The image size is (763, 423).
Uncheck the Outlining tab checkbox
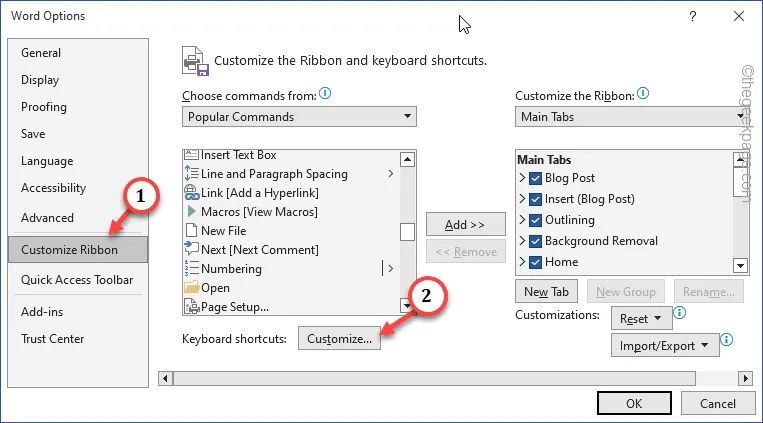click(x=535, y=220)
